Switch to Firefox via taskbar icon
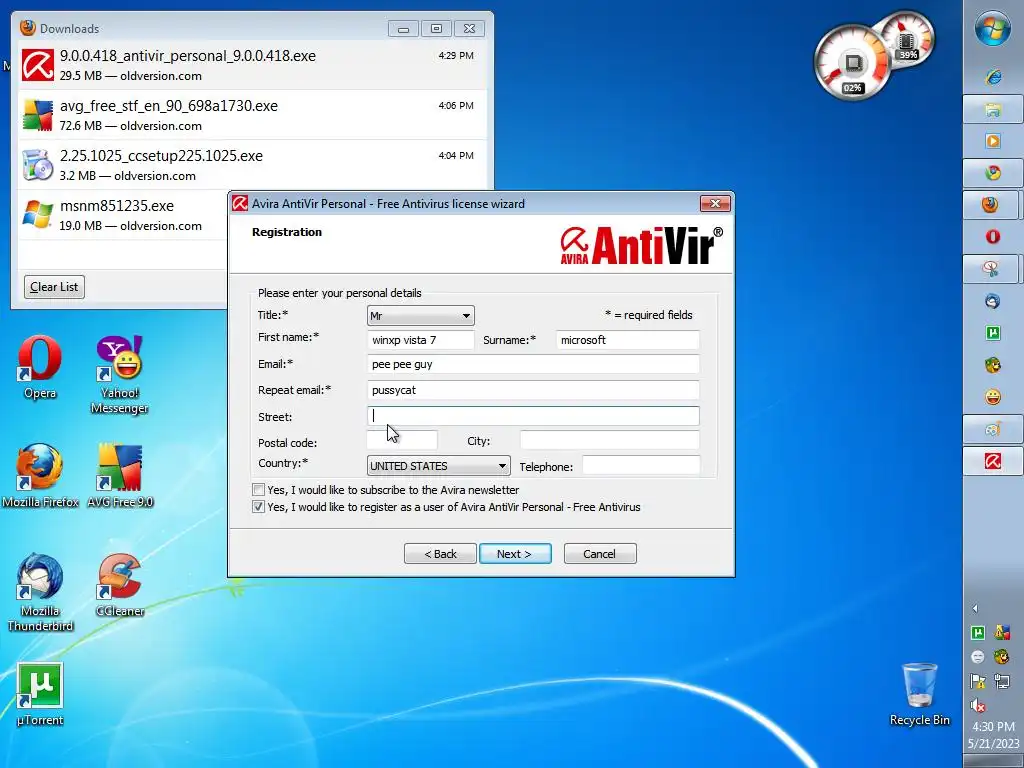The width and height of the screenshot is (1024, 768). pyautogui.click(x=990, y=205)
